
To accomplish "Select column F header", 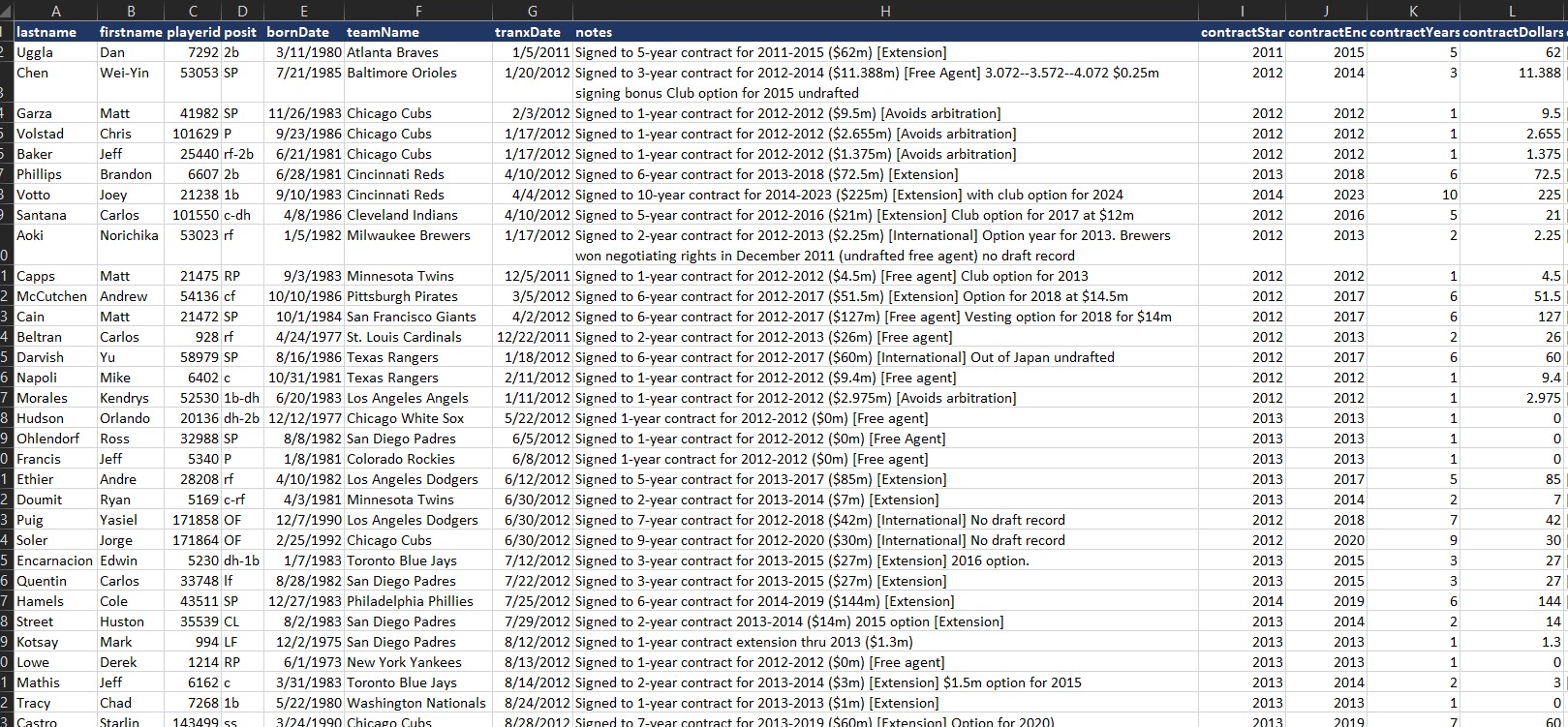I will click(x=416, y=11).
